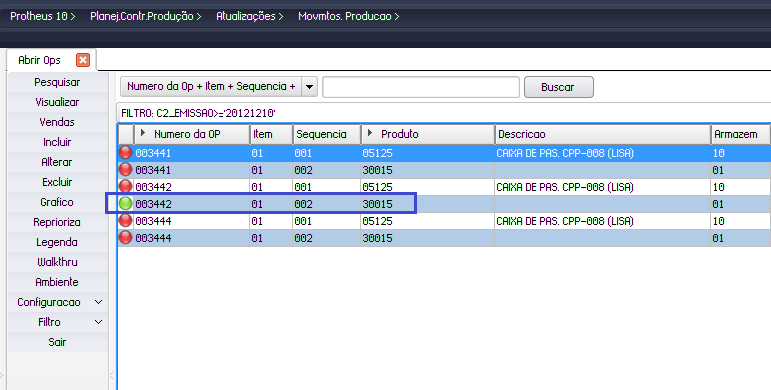The height and width of the screenshot is (390, 771).
Task: Choose Visualizar in side menu
Action: [x=58, y=102]
